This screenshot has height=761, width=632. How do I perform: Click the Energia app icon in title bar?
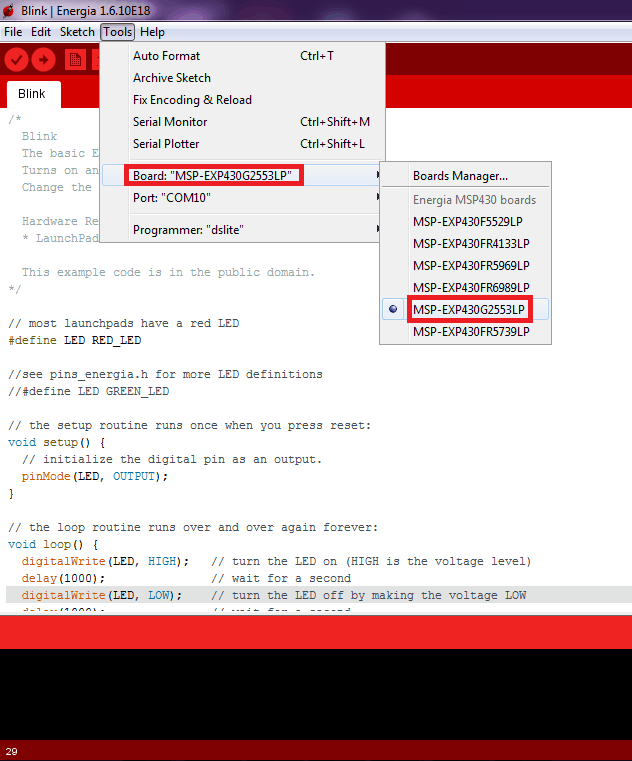point(10,10)
